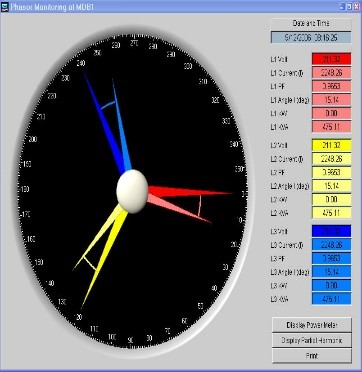
Task: Open the Display Partial Harmonic view
Action: point(312,341)
